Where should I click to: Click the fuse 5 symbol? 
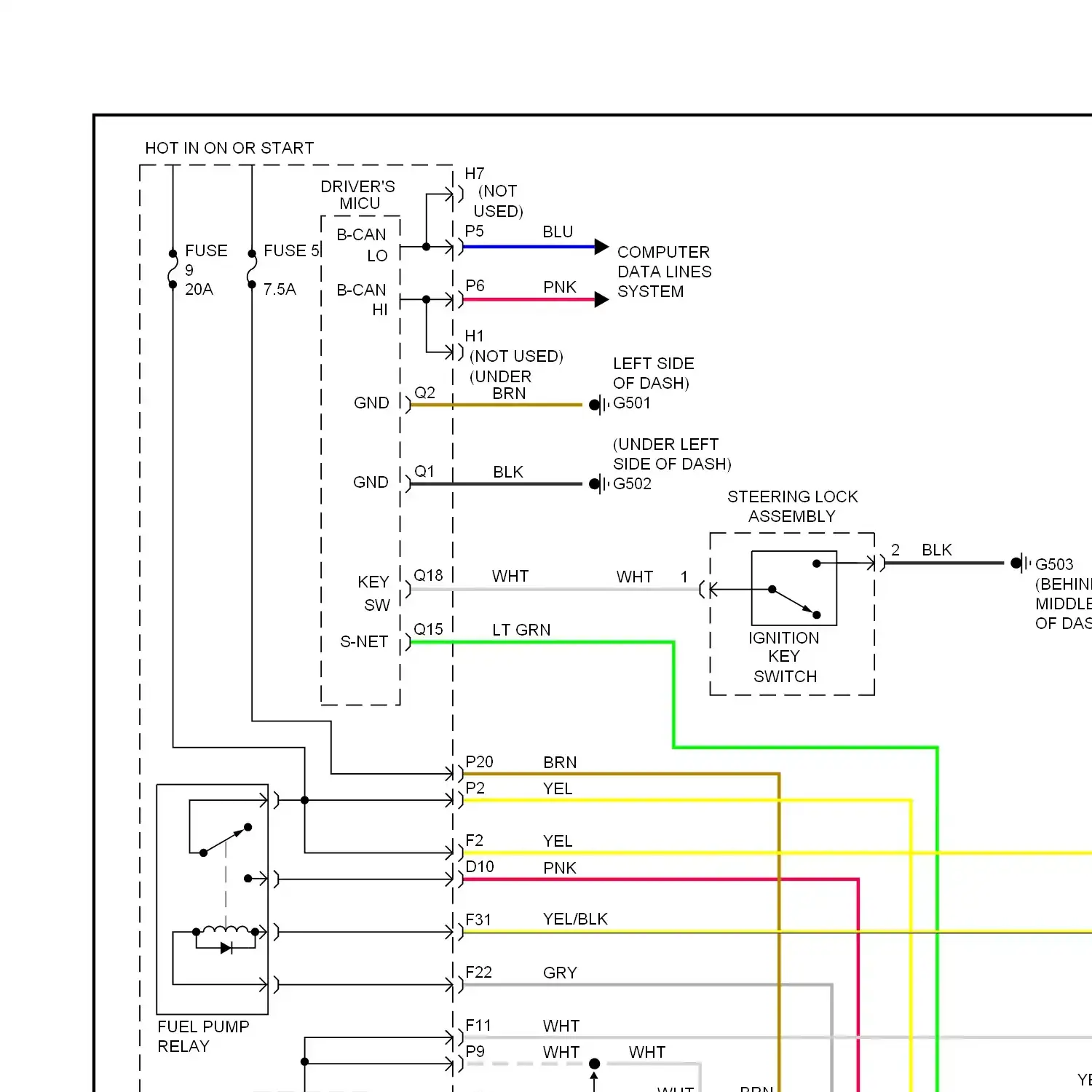[x=252, y=269]
